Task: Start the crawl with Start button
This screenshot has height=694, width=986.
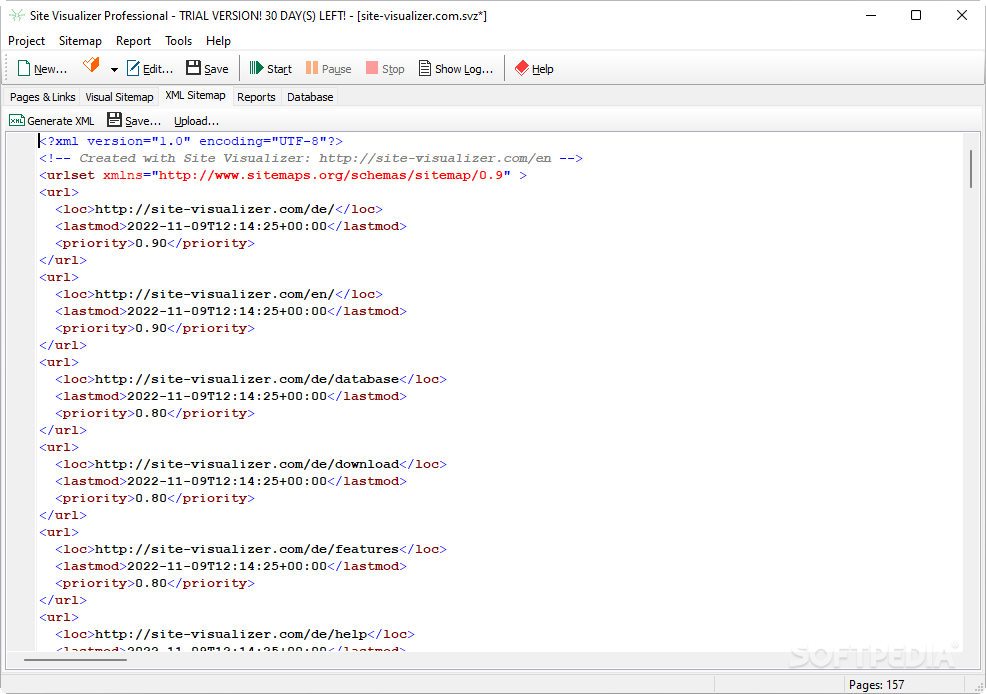Action: pyautogui.click(x=270, y=69)
